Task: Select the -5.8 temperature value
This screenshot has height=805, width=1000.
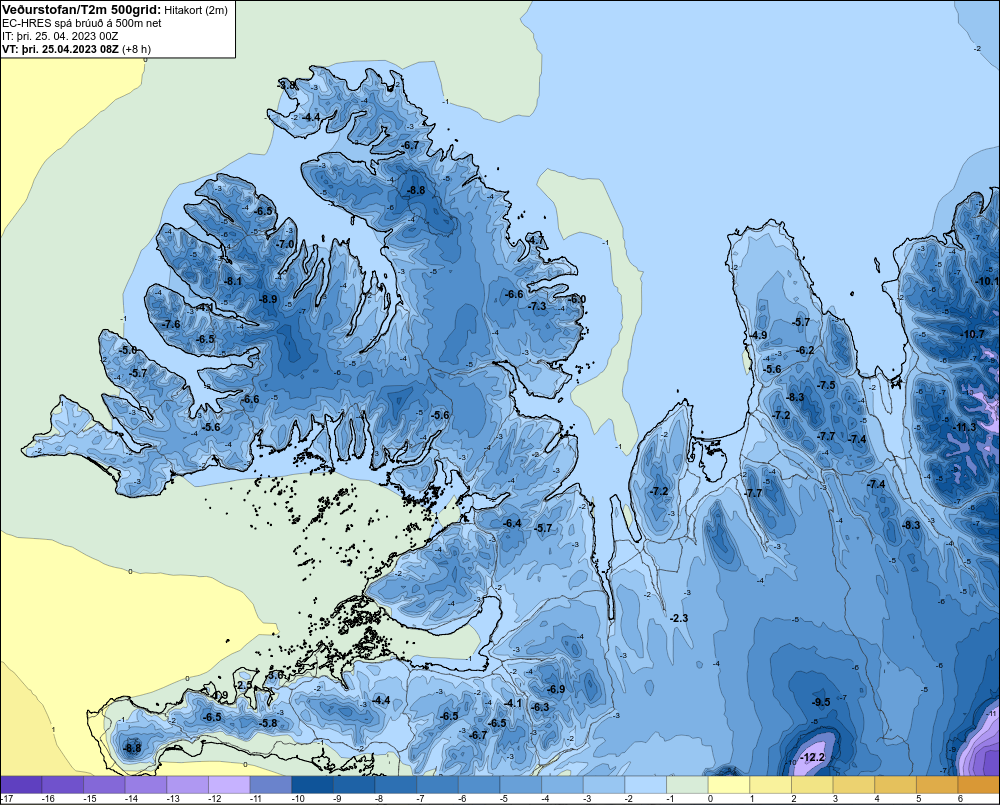Action: [x=268, y=723]
